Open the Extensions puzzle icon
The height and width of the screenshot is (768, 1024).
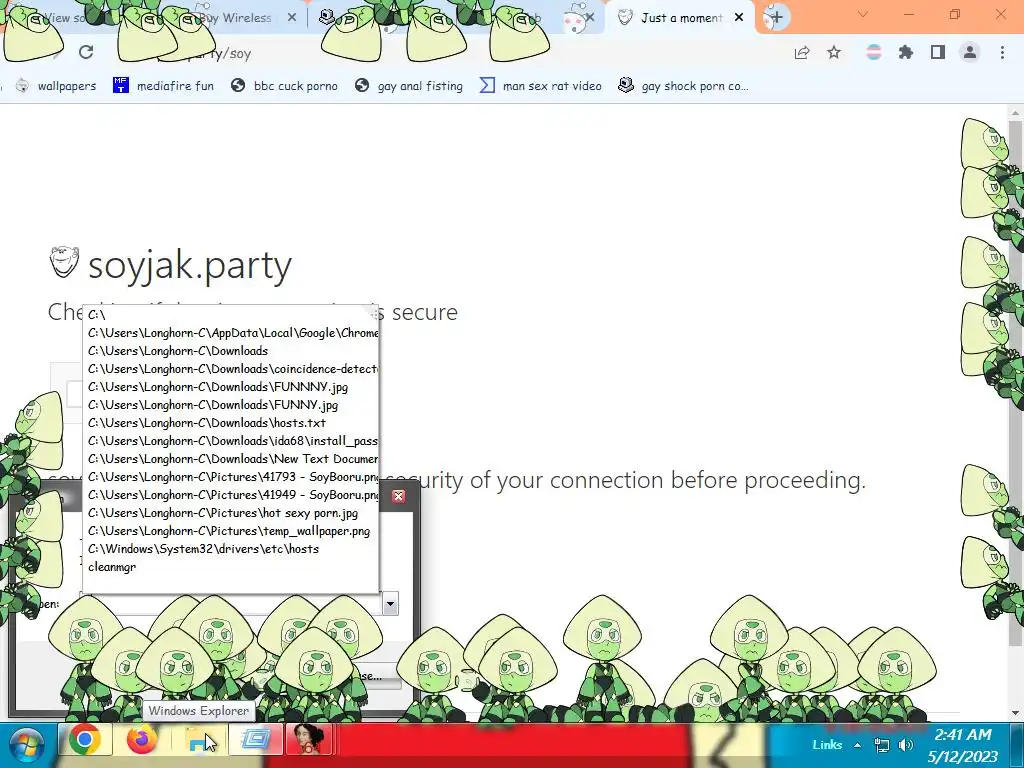coord(905,52)
